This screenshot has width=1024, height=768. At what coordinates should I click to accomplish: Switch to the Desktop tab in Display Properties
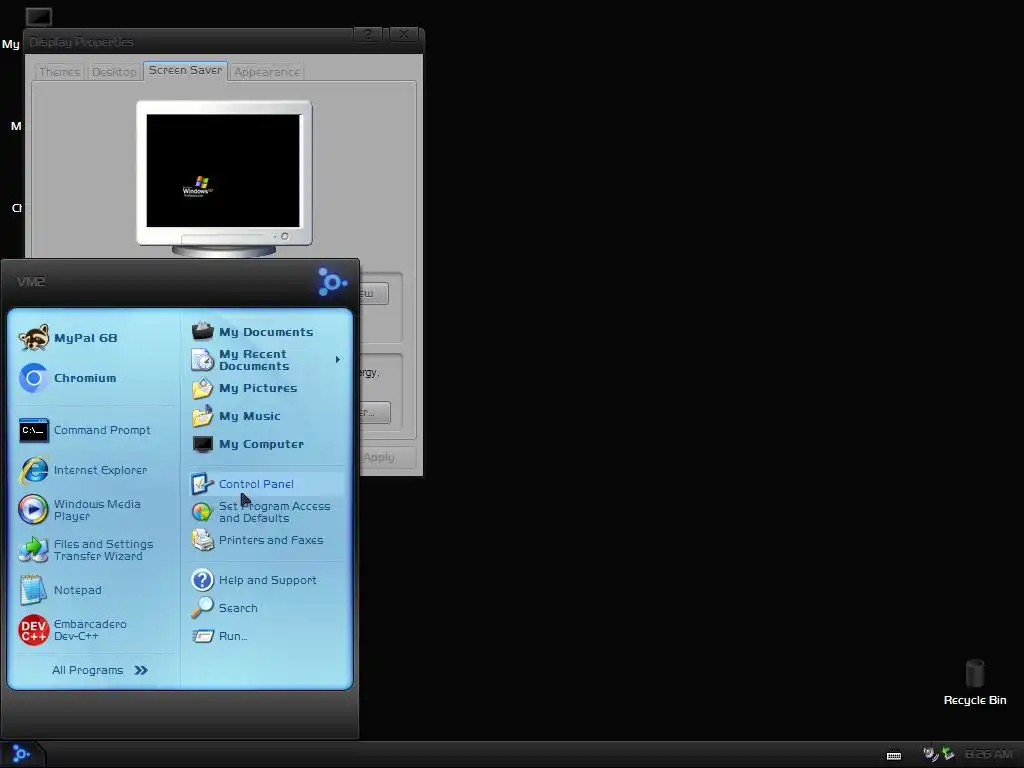point(114,72)
